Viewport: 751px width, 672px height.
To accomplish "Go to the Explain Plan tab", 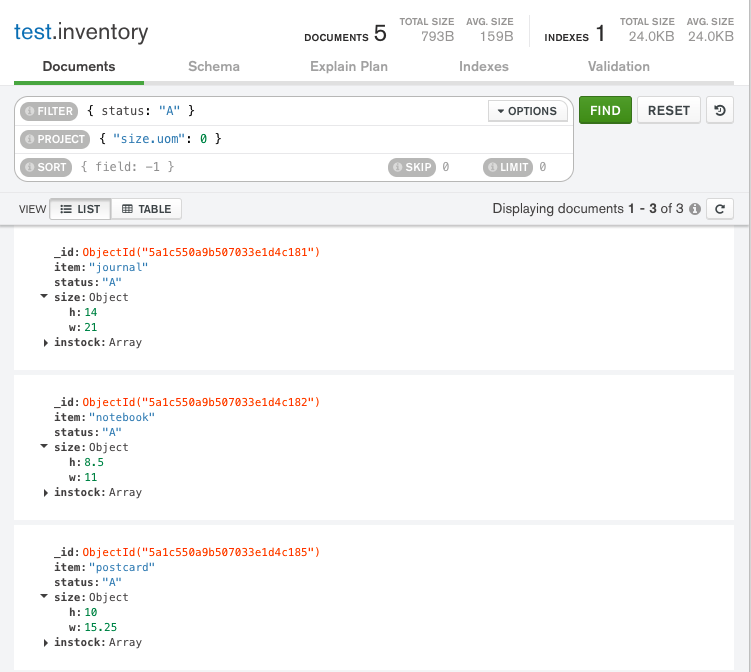I will pos(349,66).
